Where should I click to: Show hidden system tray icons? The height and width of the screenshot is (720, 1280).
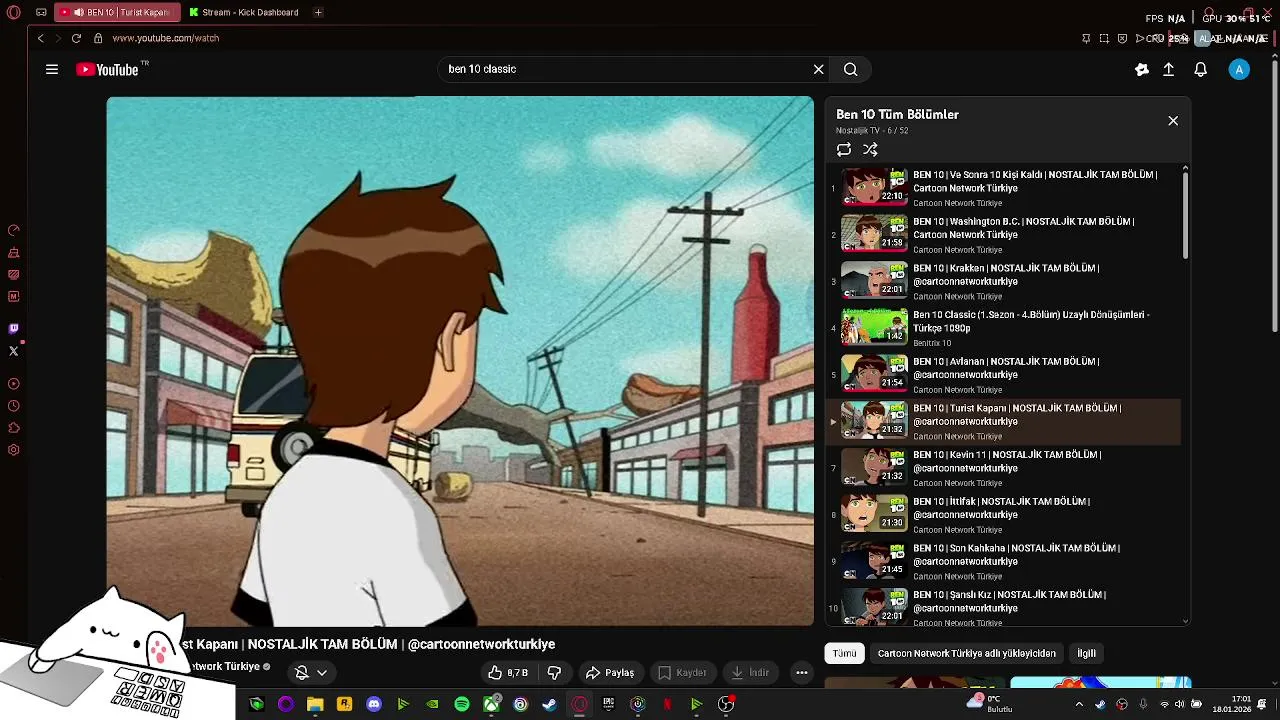coord(1078,704)
